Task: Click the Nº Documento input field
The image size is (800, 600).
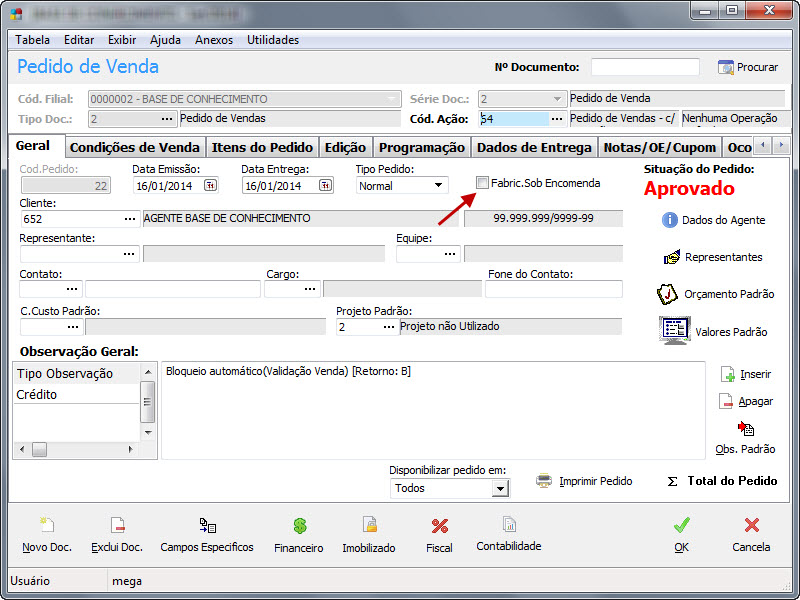Action: pos(645,67)
